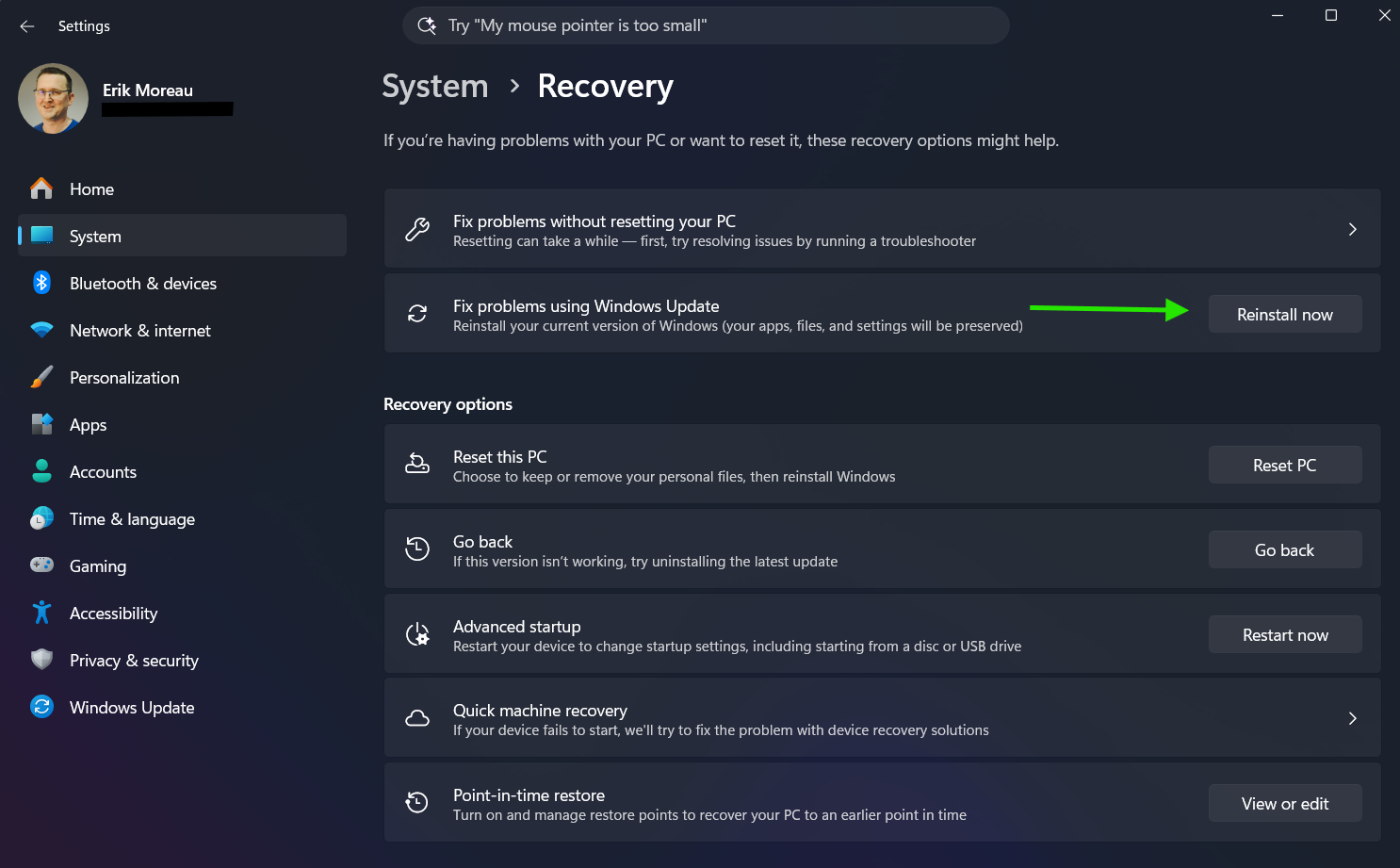Click the sync icon for Fix problems using Windows Update
The width and height of the screenshot is (1400, 868).
pyautogui.click(x=417, y=314)
